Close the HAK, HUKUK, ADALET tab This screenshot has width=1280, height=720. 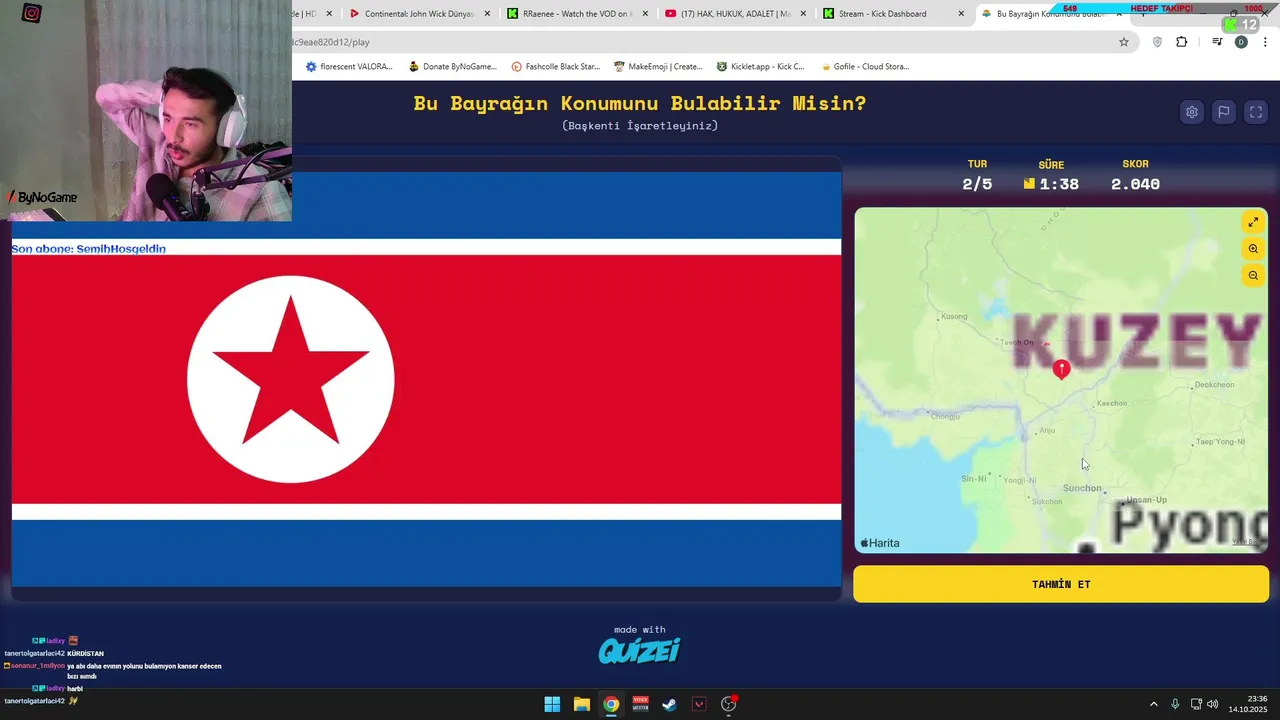803,14
